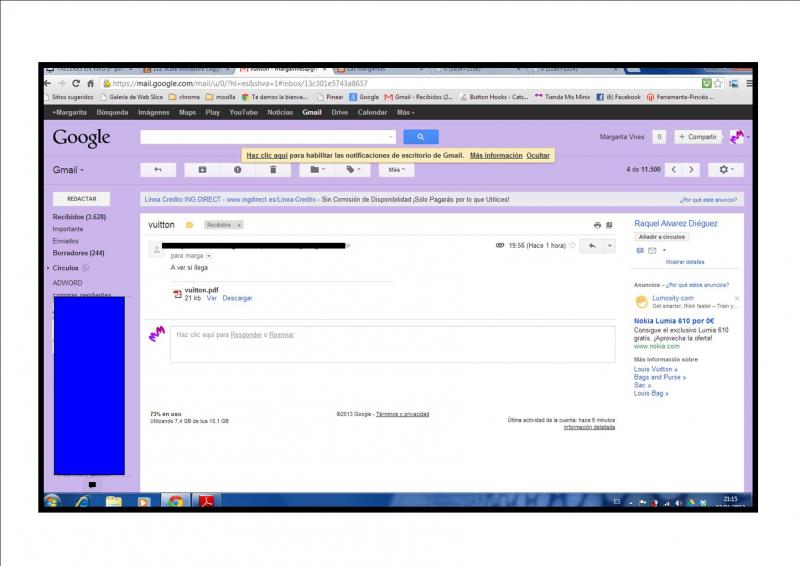
Task: Open the search options arrow in search box
Action: click(391, 137)
